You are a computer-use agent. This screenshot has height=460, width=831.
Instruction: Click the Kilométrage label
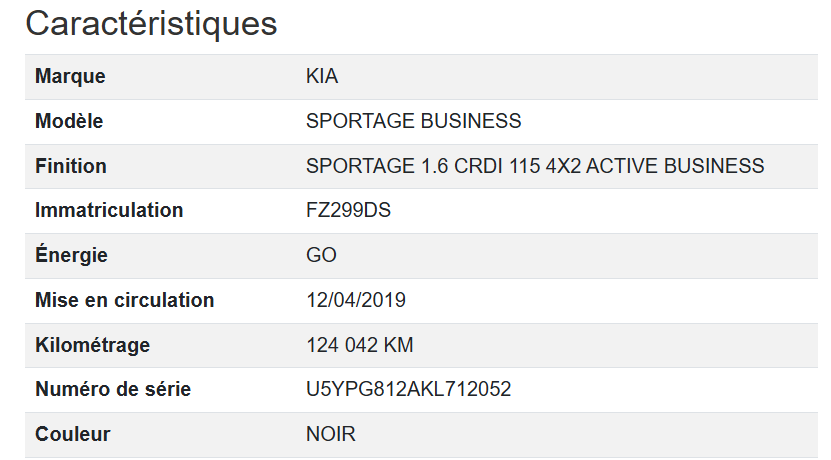pyautogui.click(x=92, y=345)
